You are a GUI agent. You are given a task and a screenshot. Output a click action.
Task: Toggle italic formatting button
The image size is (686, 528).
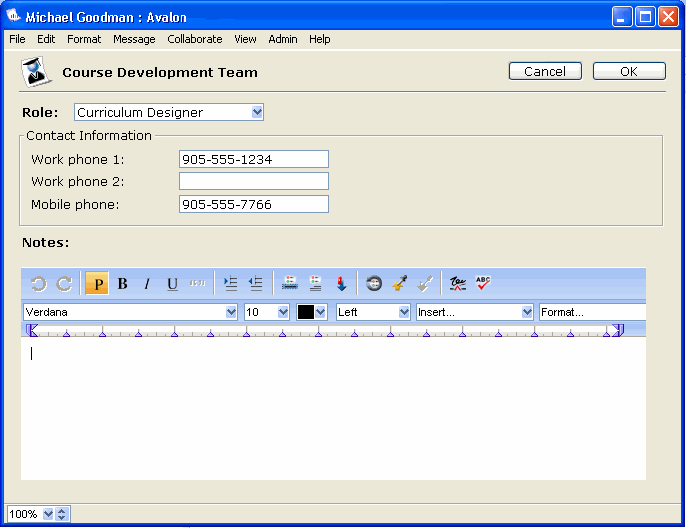click(147, 284)
